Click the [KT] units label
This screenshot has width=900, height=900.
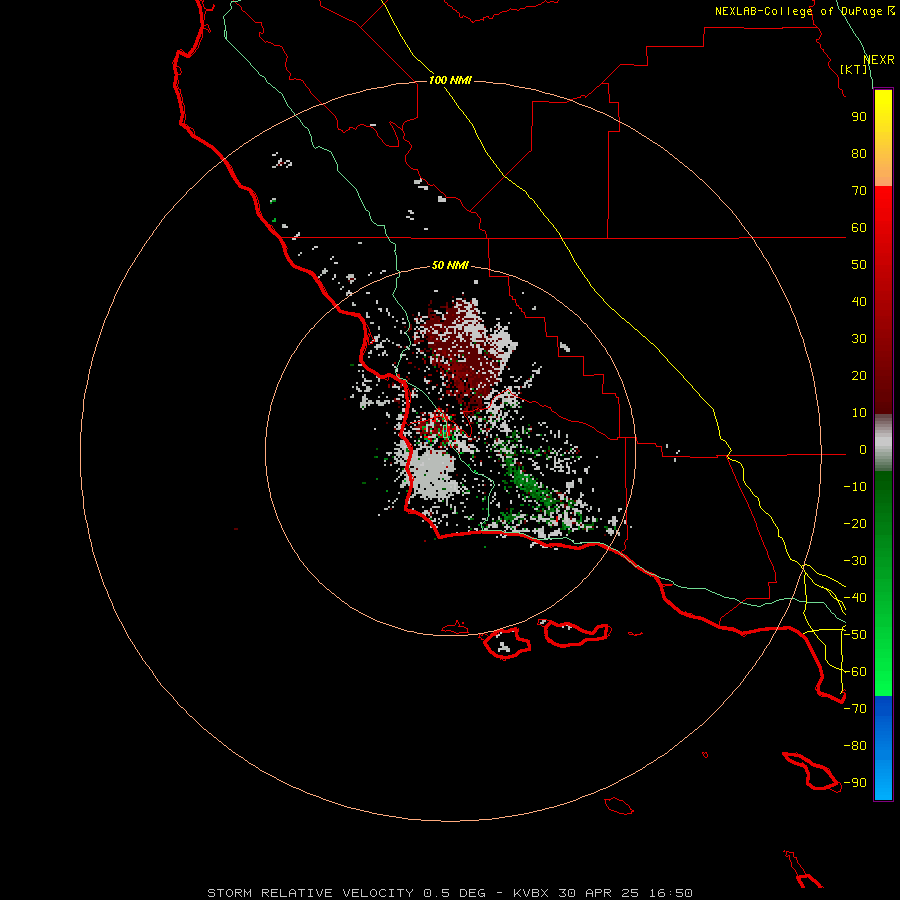854,69
